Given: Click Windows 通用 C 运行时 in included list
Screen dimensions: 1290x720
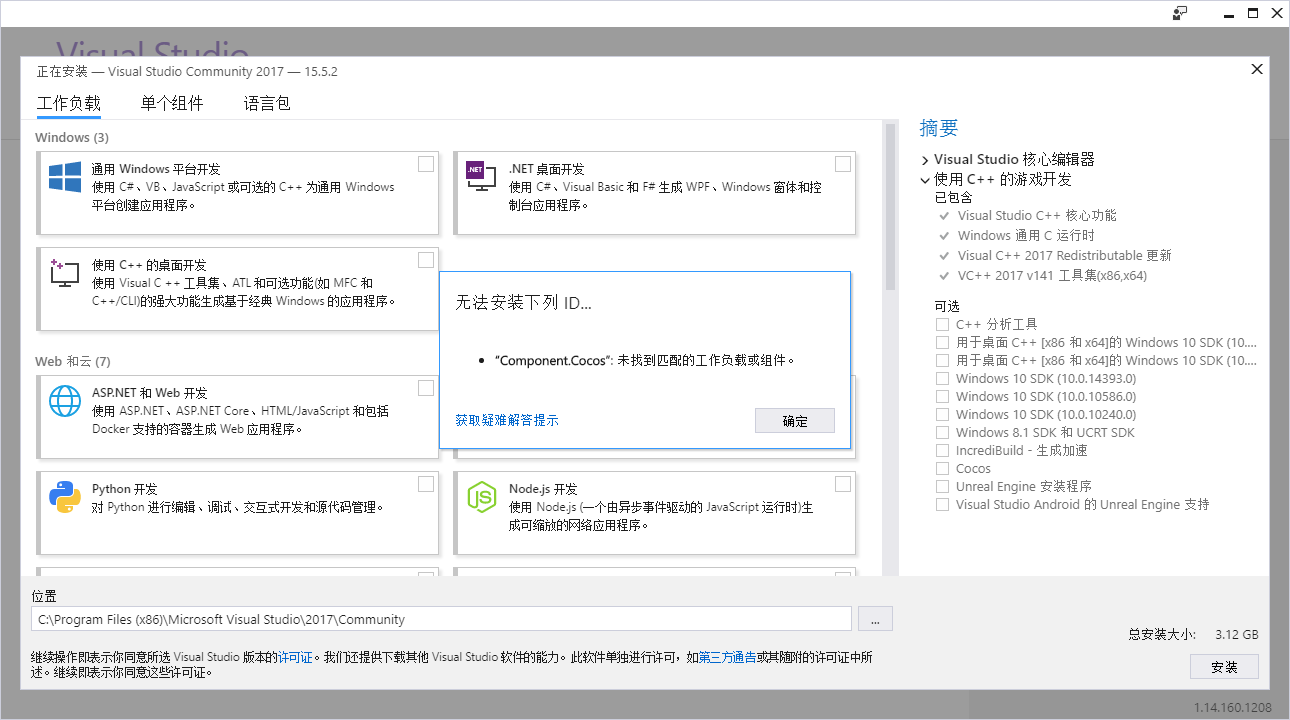Looking at the screenshot, I should tap(1024, 235).
